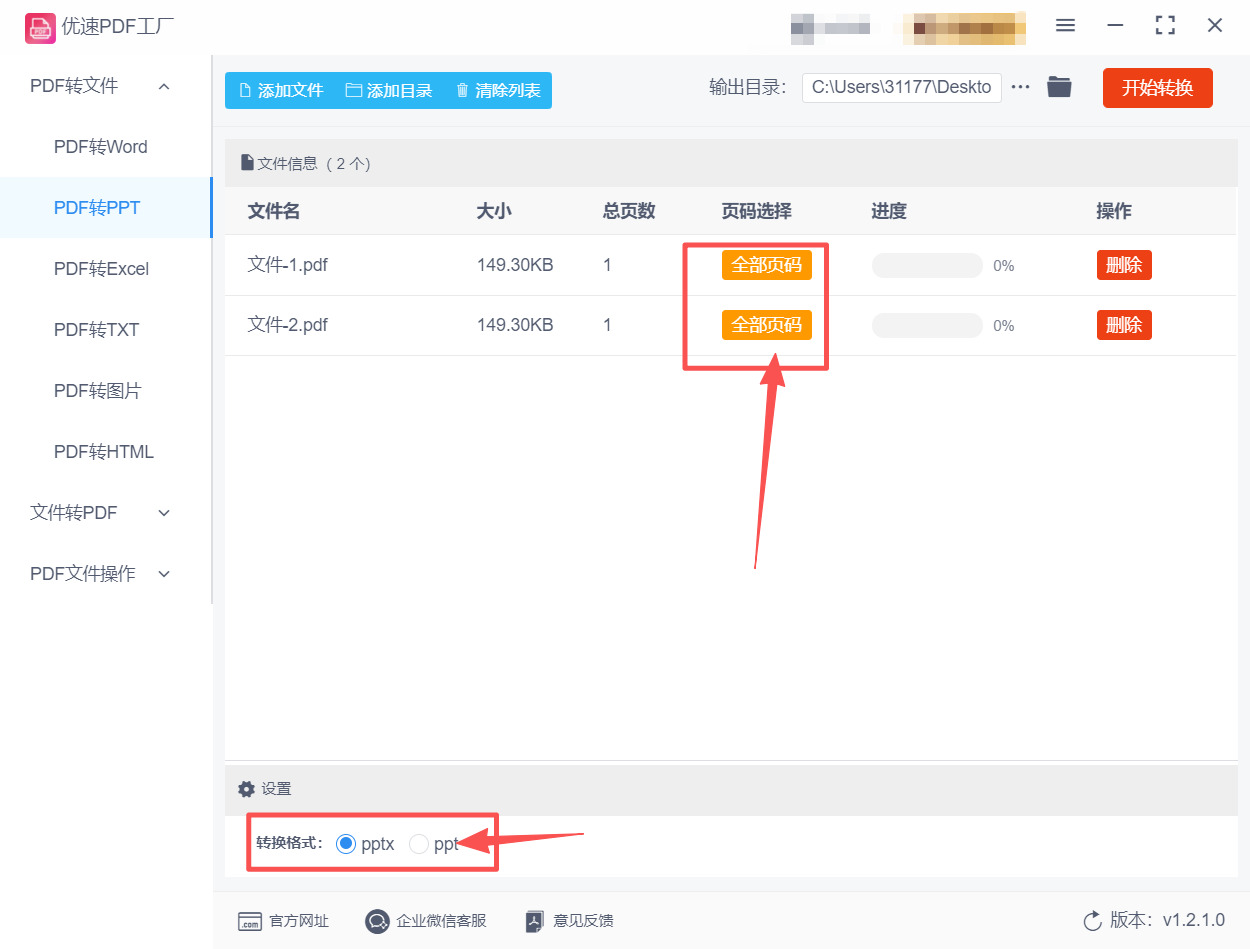The image size is (1250, 949).
Task: Click 全部页码 for 文件-2.pdf
Action: coord(767,325)
